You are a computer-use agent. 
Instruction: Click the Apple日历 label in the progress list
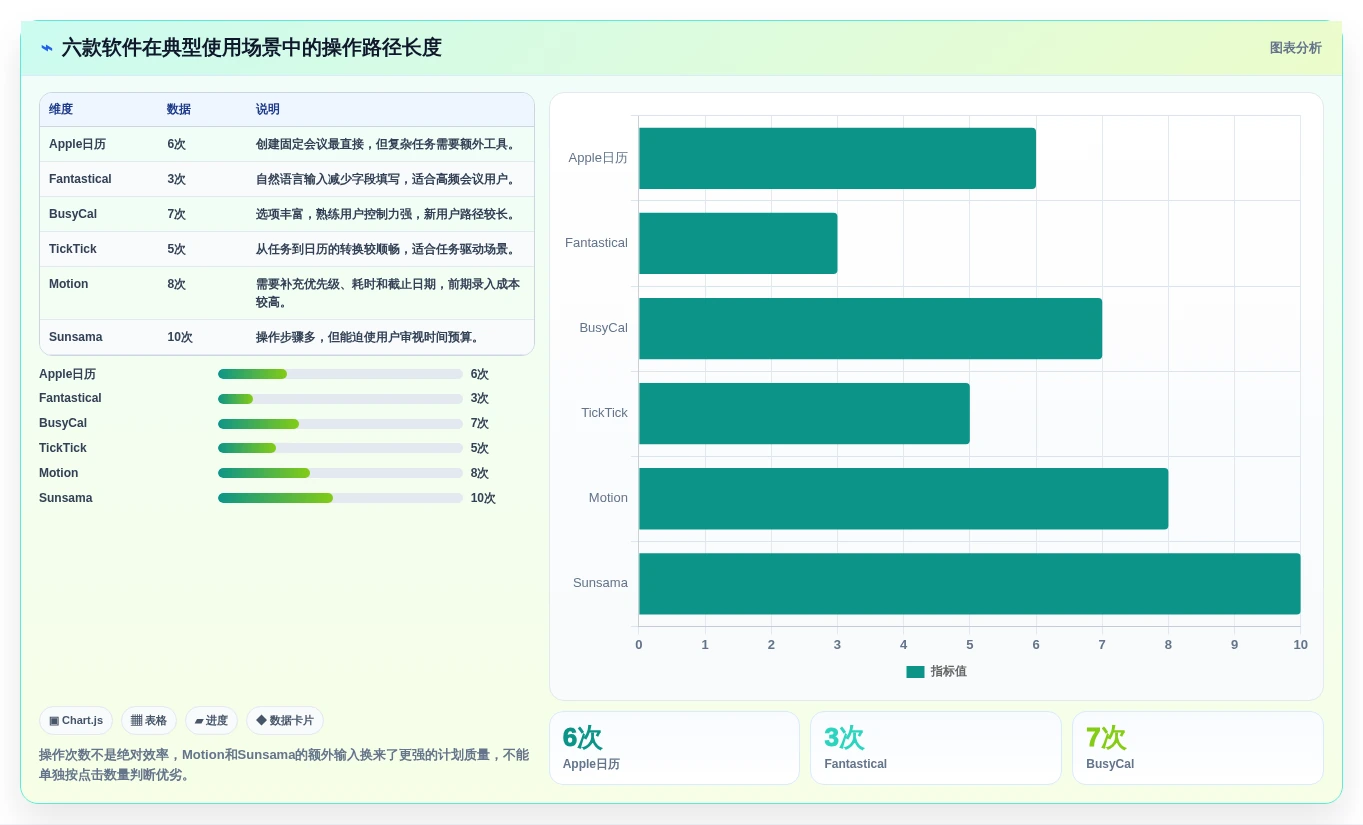tap(67, 374)
